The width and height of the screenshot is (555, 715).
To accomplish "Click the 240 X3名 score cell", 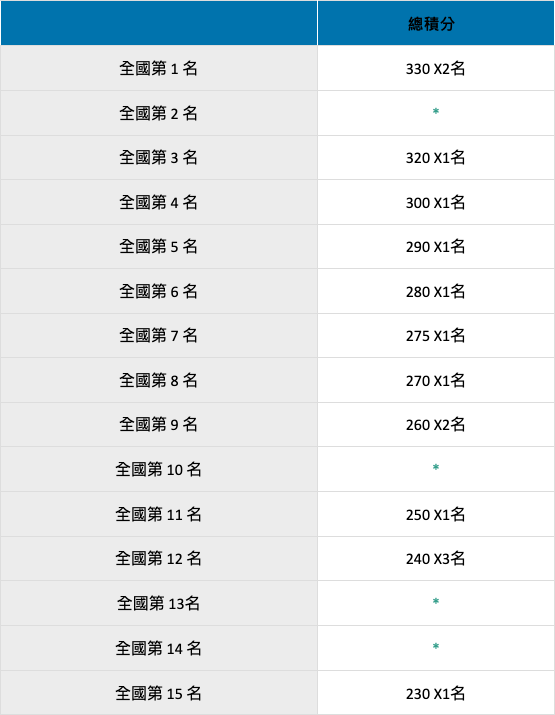I will coord(436,558).
